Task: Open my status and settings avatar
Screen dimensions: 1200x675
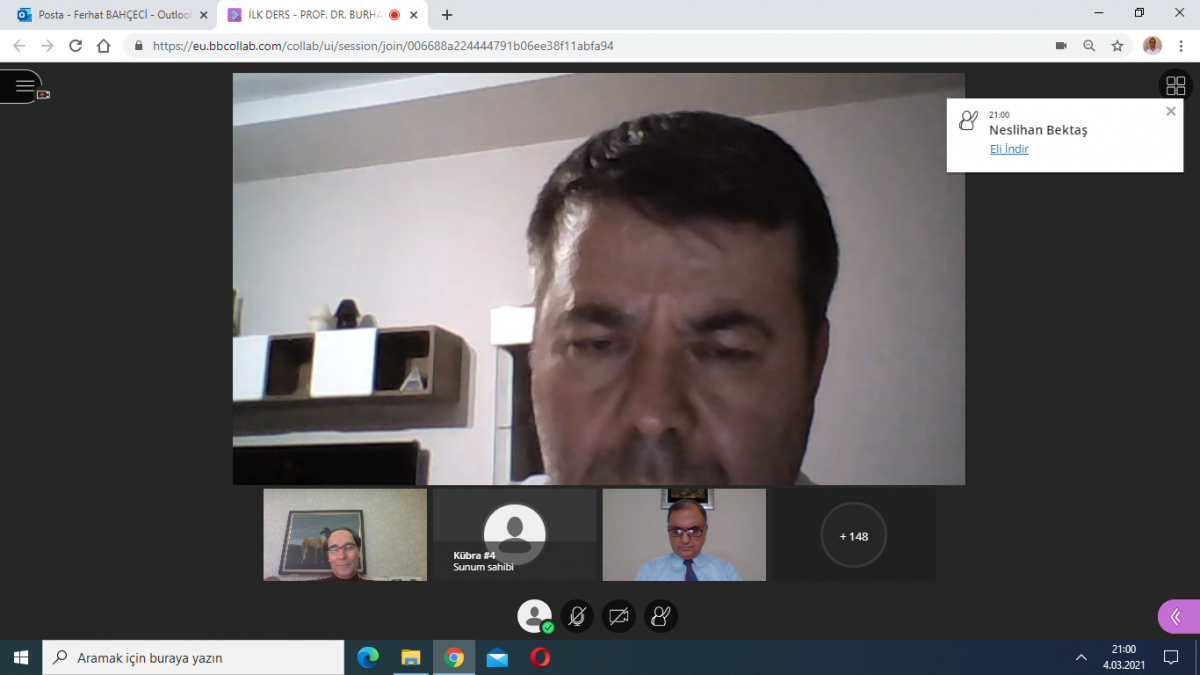Action: (534, 616)
